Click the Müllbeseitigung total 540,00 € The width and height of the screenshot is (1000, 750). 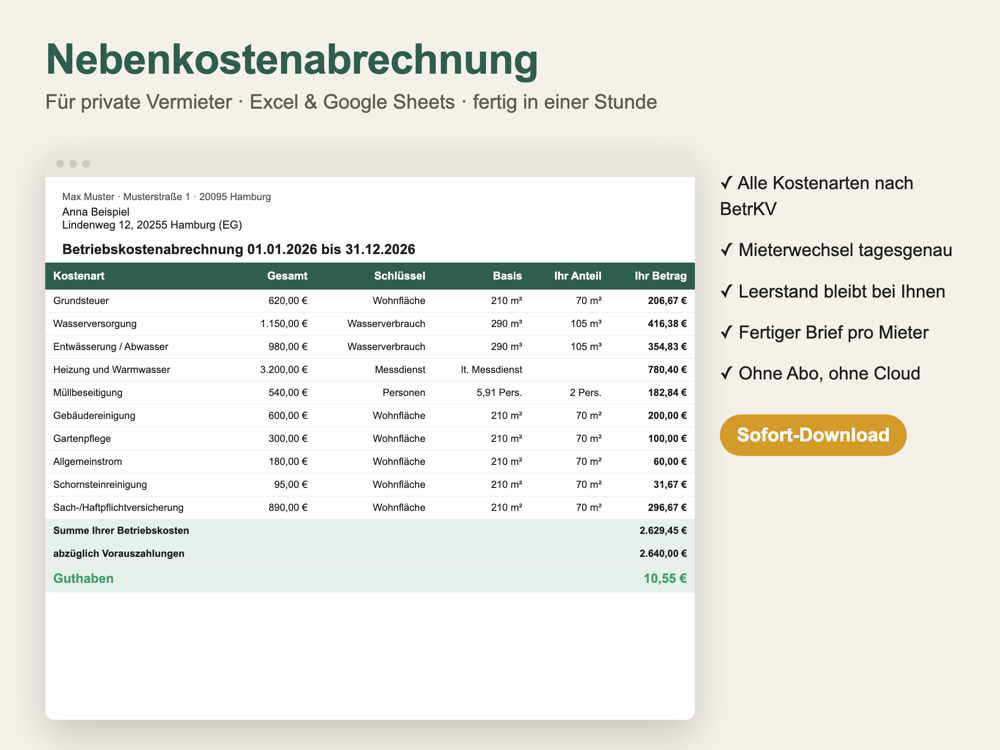point(288,392)
